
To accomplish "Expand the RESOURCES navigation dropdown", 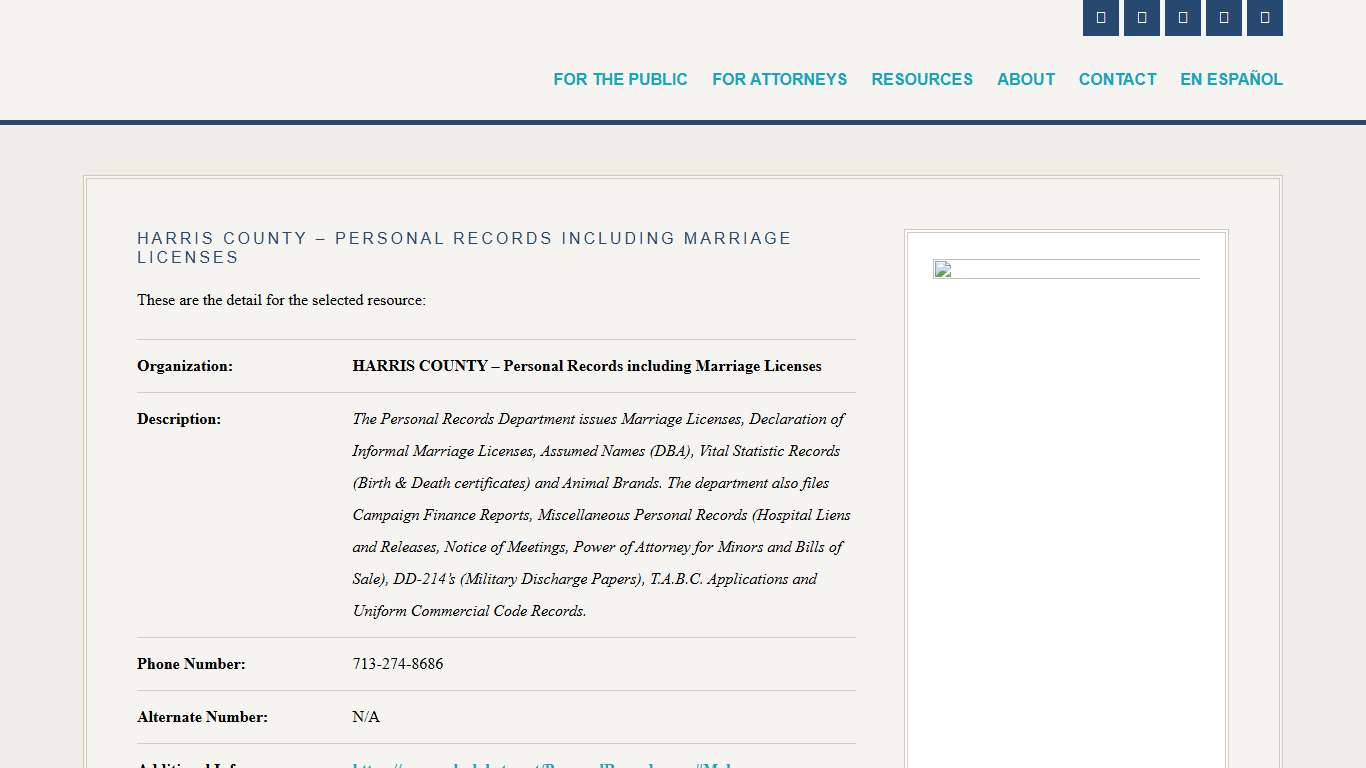I will [x=922, y=79].
